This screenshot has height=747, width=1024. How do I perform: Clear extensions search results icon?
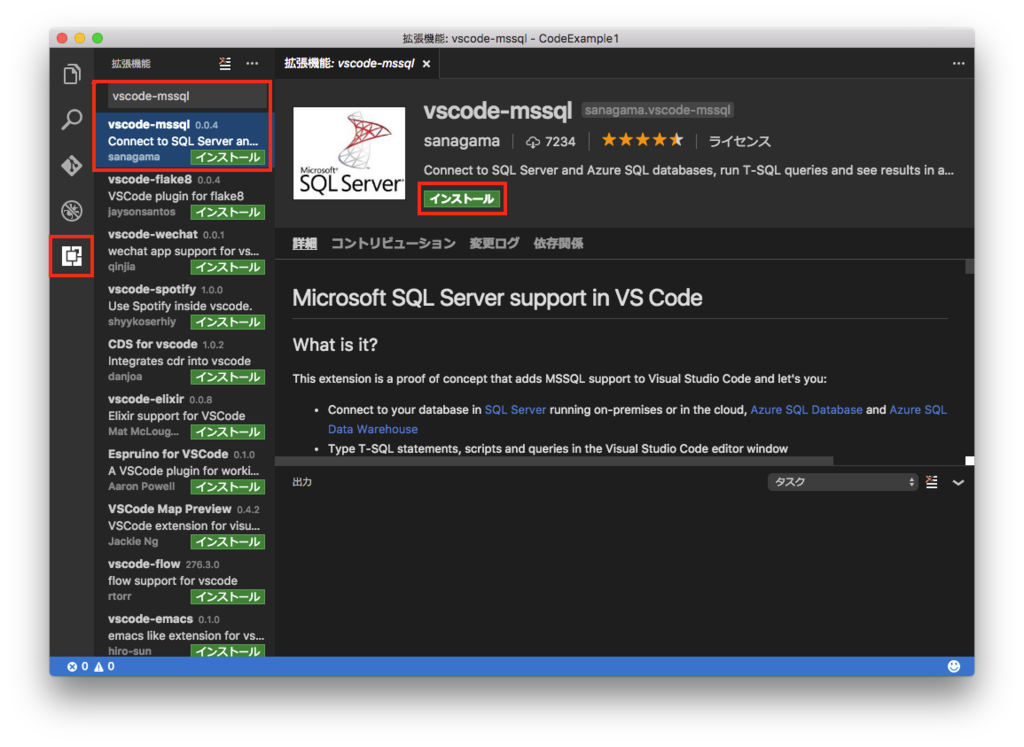[225, 63]
